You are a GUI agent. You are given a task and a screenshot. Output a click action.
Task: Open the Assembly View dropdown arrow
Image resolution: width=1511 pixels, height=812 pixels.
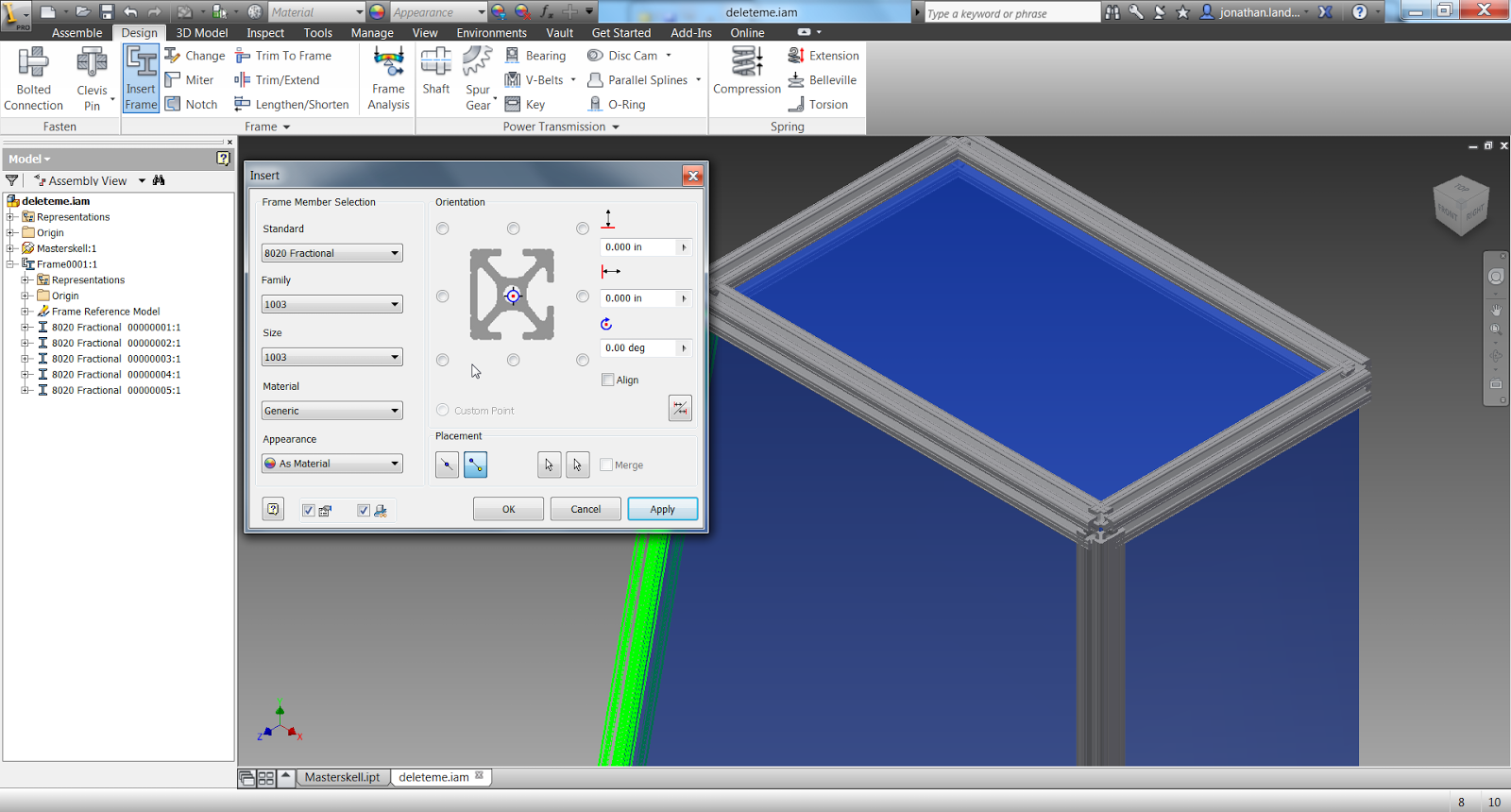142,180
